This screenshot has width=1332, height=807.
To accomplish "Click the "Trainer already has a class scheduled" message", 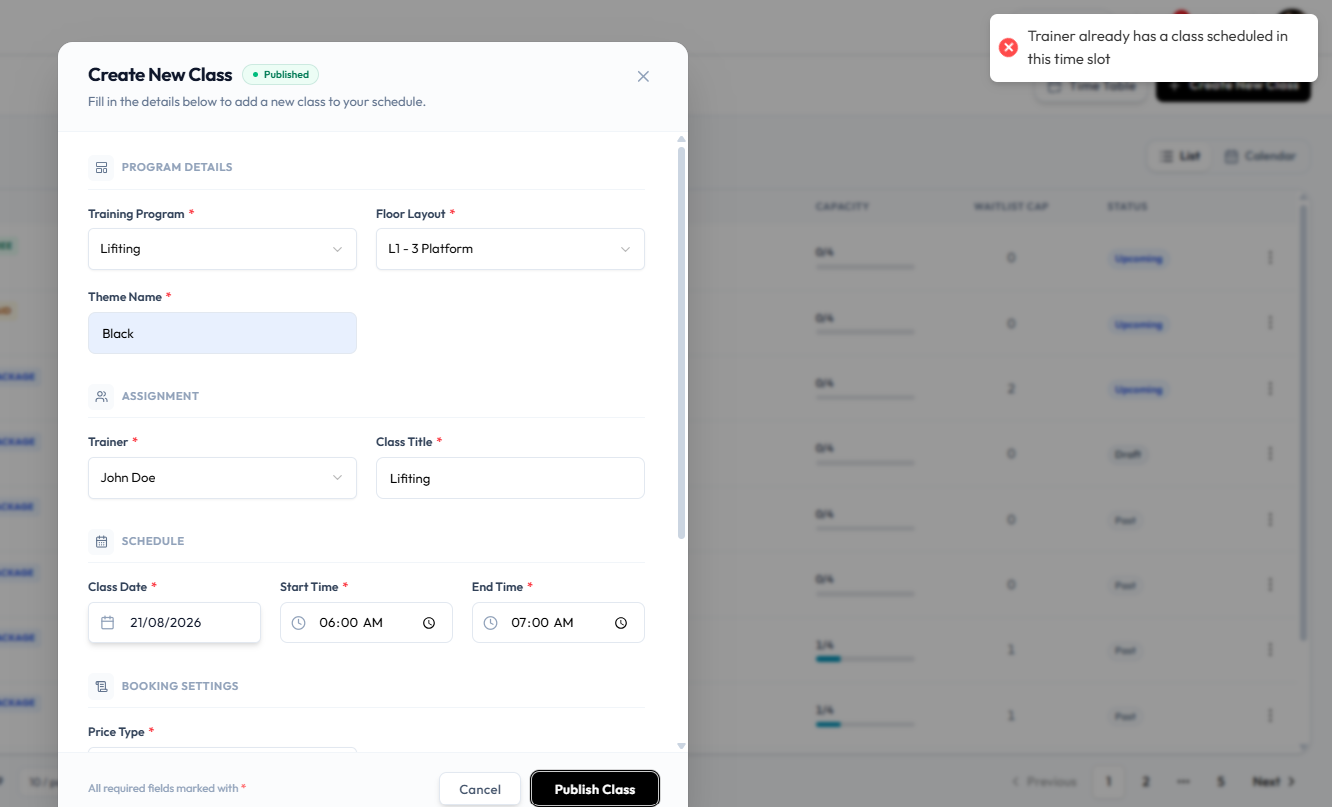I will [x=1158, y=48].
